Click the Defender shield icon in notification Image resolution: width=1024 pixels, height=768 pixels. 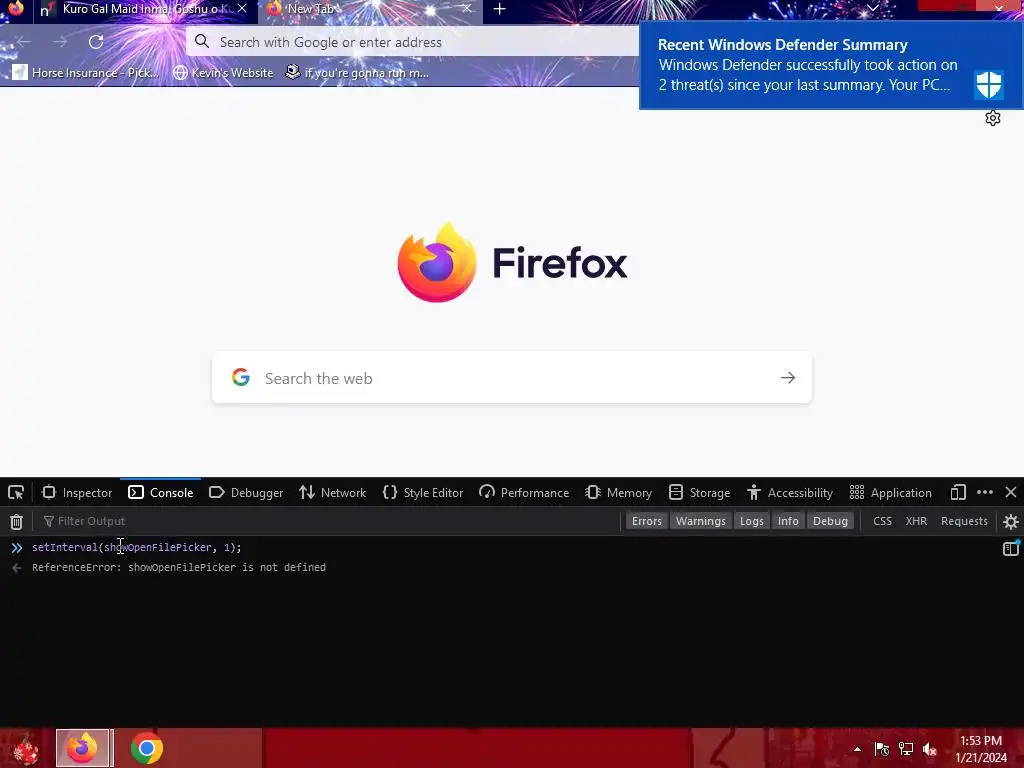tap(988, 84)
